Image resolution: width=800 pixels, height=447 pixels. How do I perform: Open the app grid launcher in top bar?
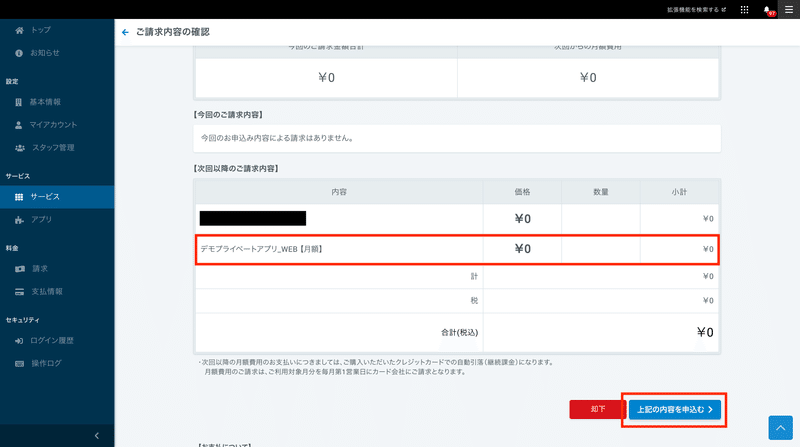point(744,10)
